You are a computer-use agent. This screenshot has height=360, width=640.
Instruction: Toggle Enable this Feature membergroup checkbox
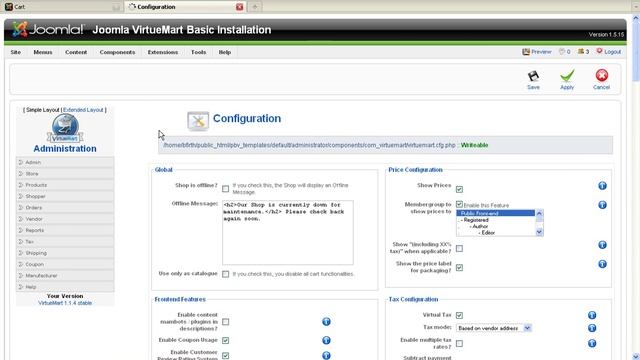(x=459, y=204)
